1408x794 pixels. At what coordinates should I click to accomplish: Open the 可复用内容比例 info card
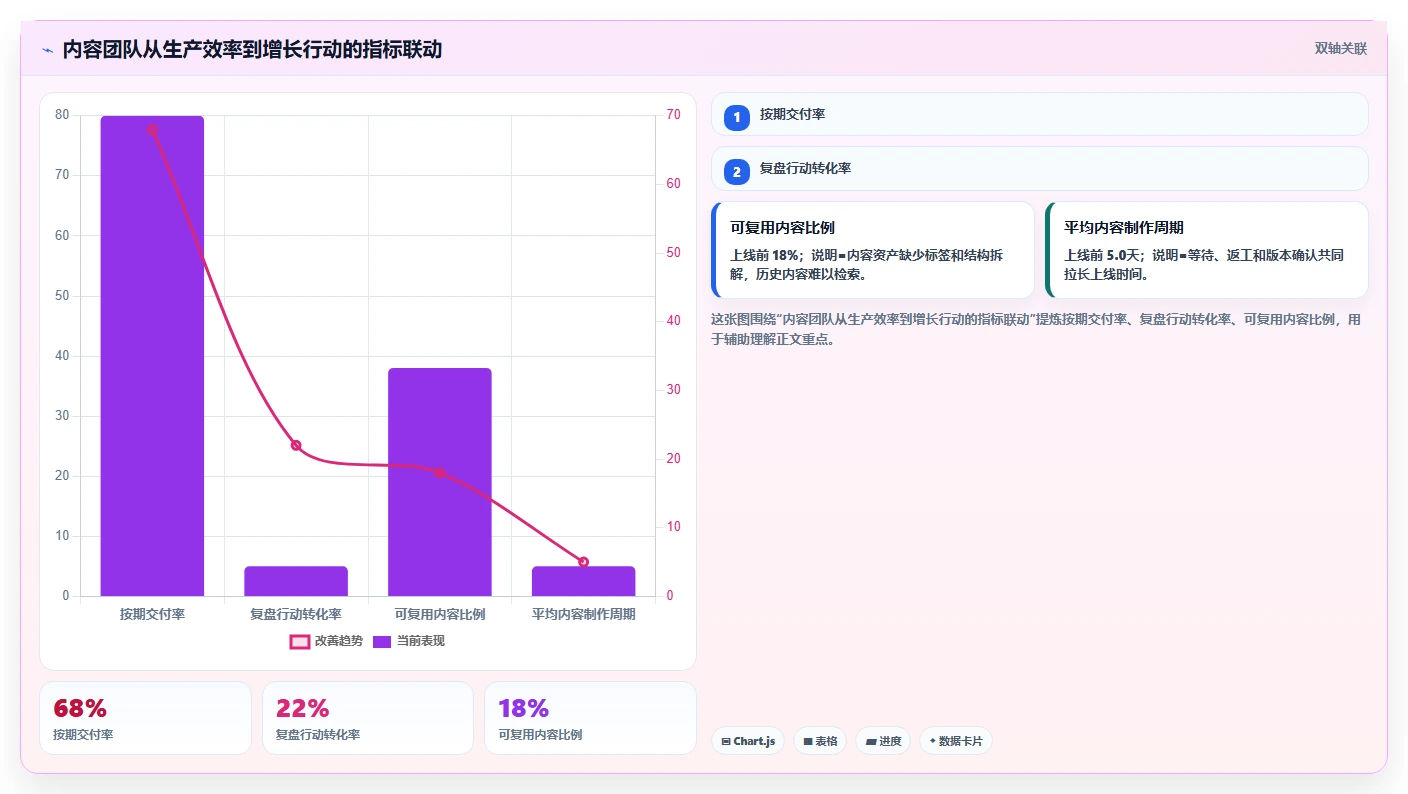(873, 250)
